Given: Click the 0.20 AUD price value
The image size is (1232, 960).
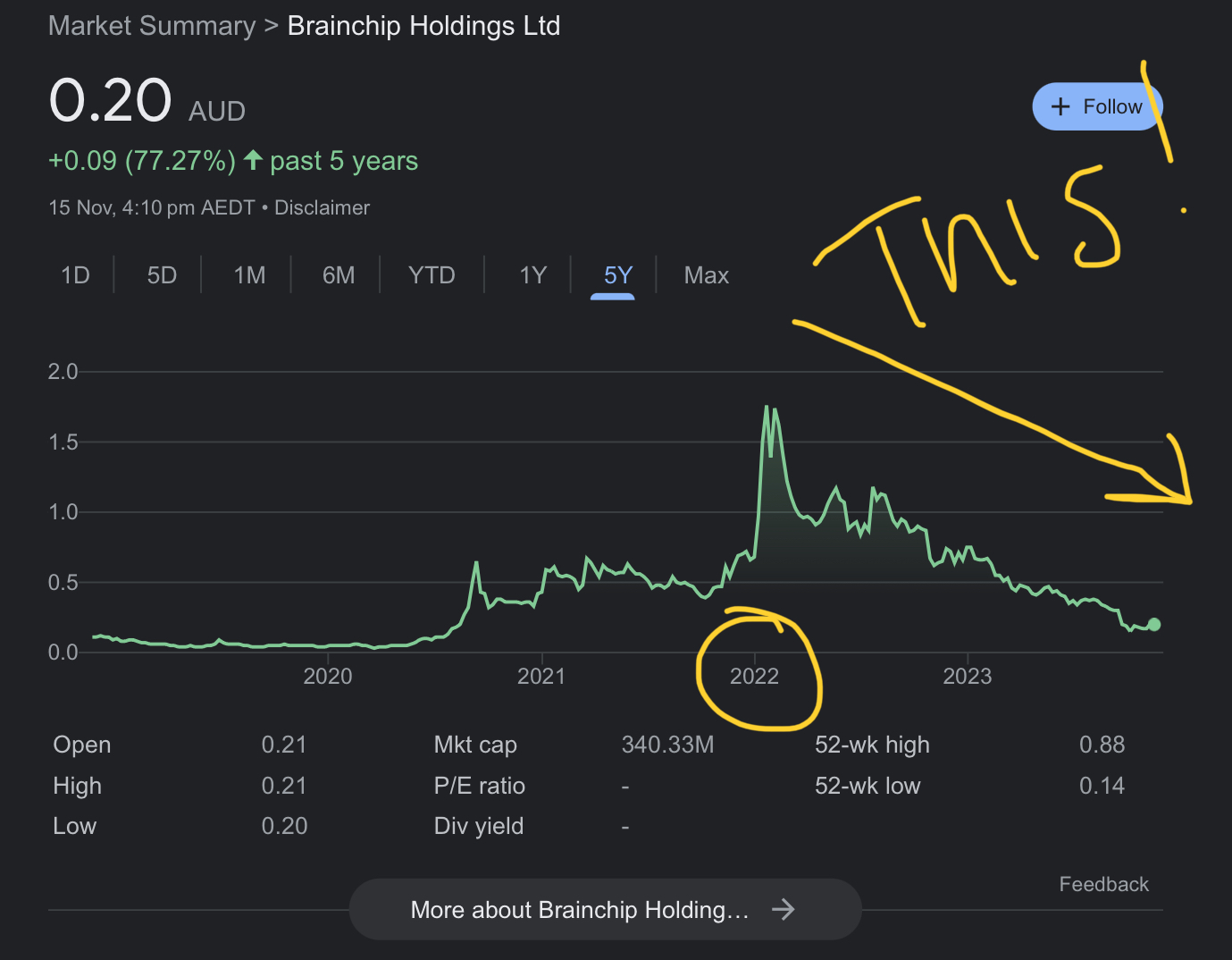Looking at the screenshot, I should 110,100.
